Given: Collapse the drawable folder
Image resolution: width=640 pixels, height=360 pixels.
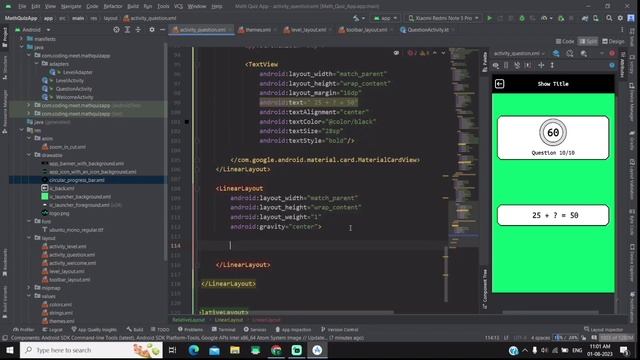Looking at the screenshot, I should 29,155.
